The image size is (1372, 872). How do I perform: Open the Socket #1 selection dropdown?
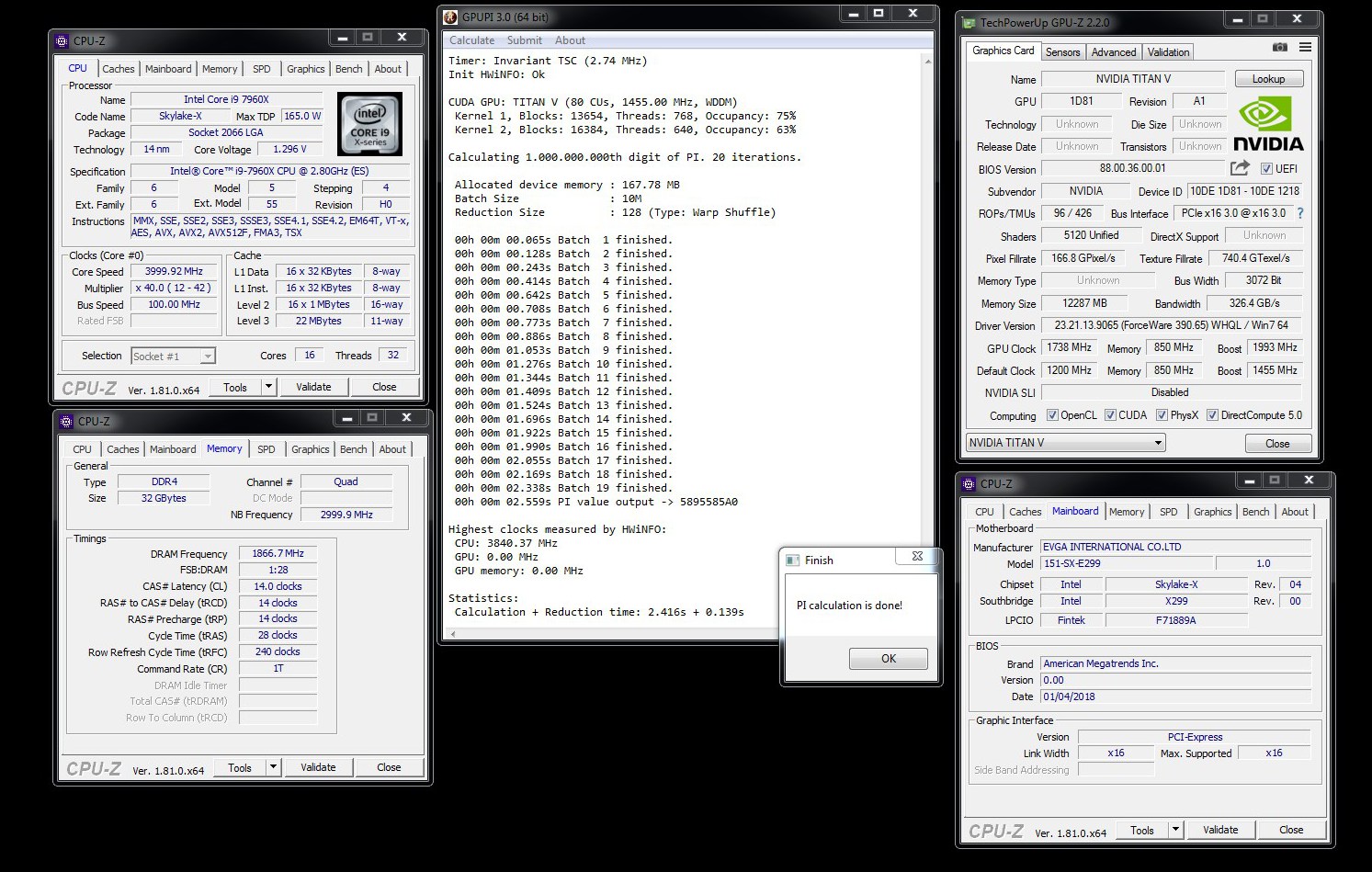173,356
